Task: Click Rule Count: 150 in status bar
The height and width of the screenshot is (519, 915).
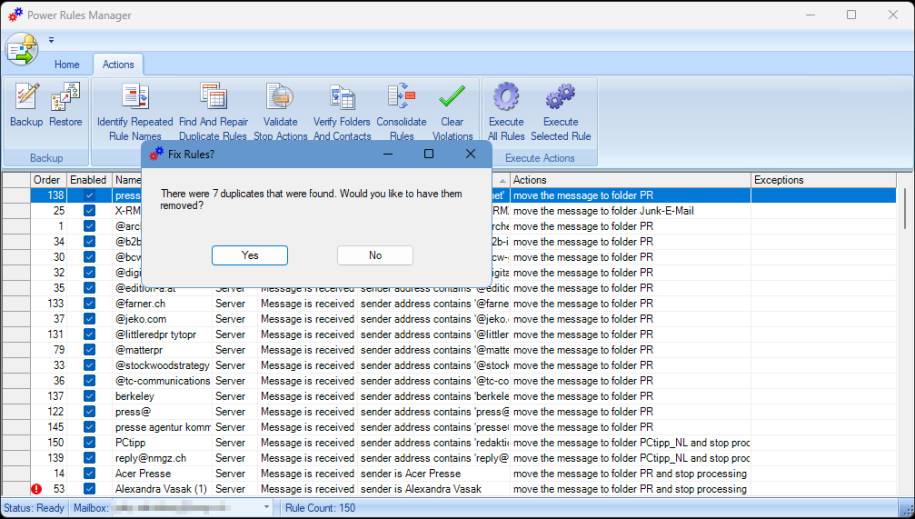Action: 320,508
